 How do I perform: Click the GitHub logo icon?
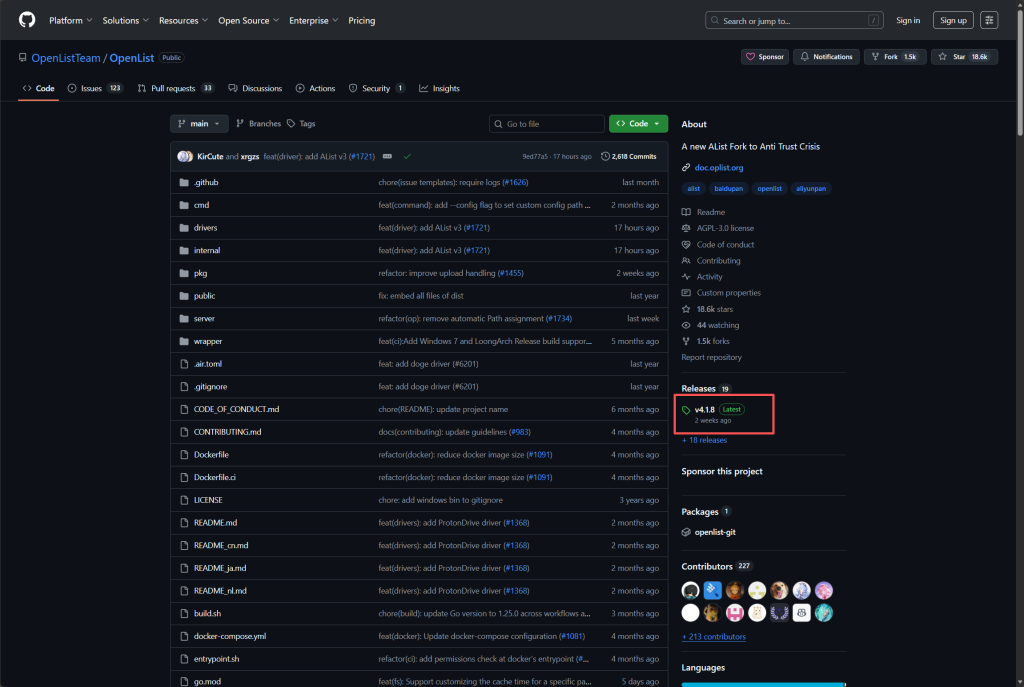pos(27,20)
